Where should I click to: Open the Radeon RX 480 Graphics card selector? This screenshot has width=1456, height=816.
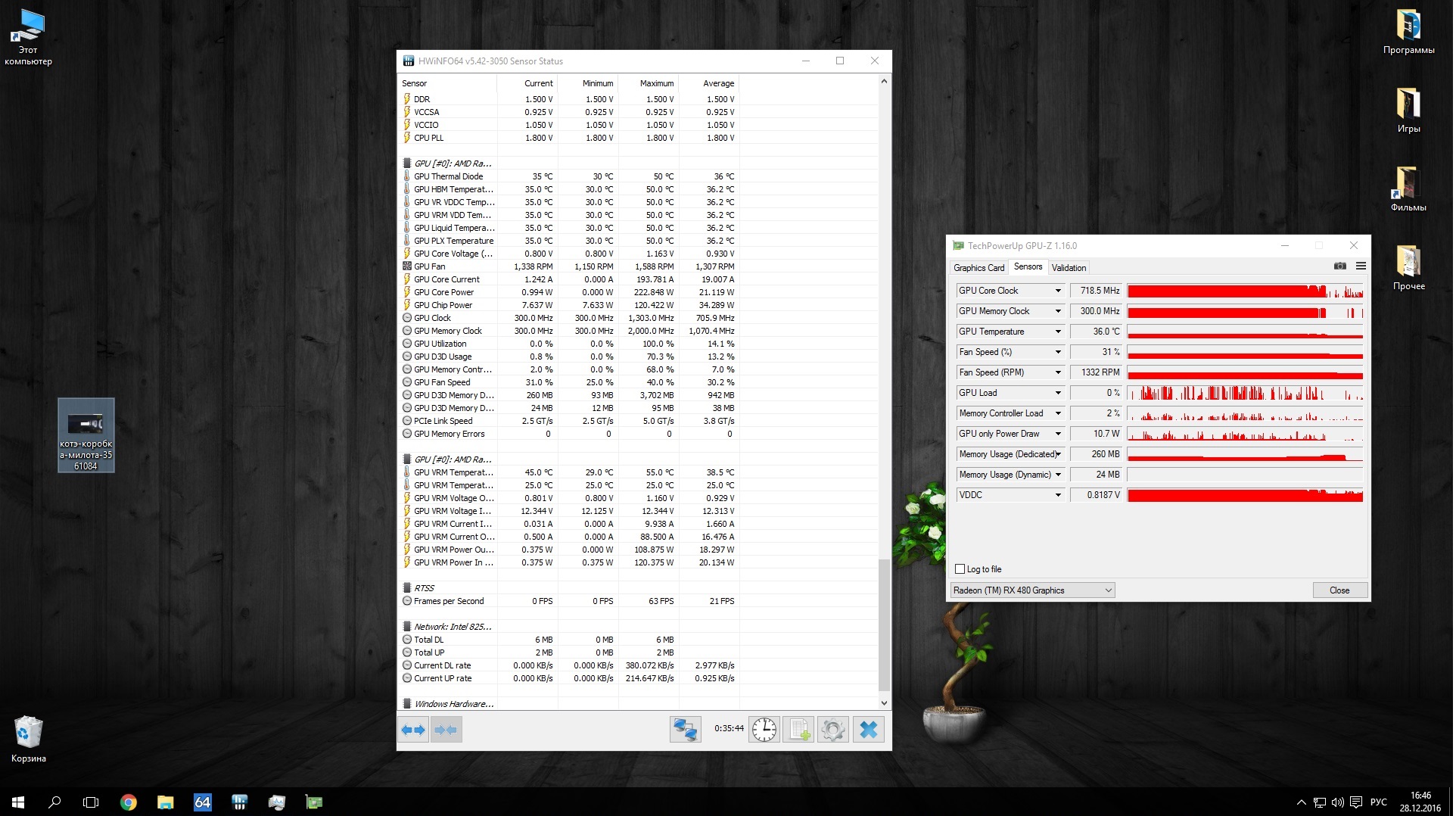pyautogui.click(x=1033, y=590)
